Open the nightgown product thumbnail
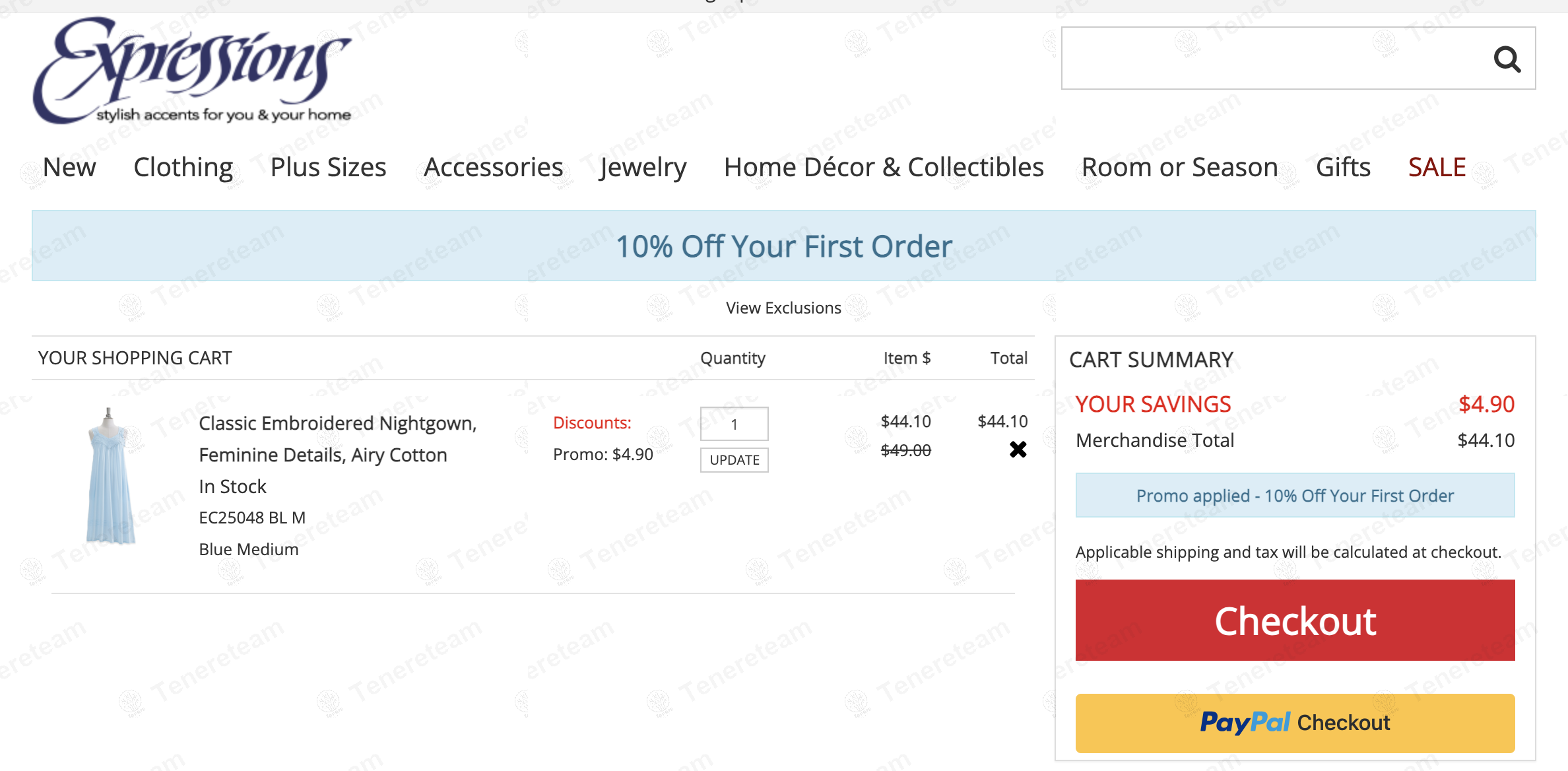1568x771 pixels. [x=110, y=476]
